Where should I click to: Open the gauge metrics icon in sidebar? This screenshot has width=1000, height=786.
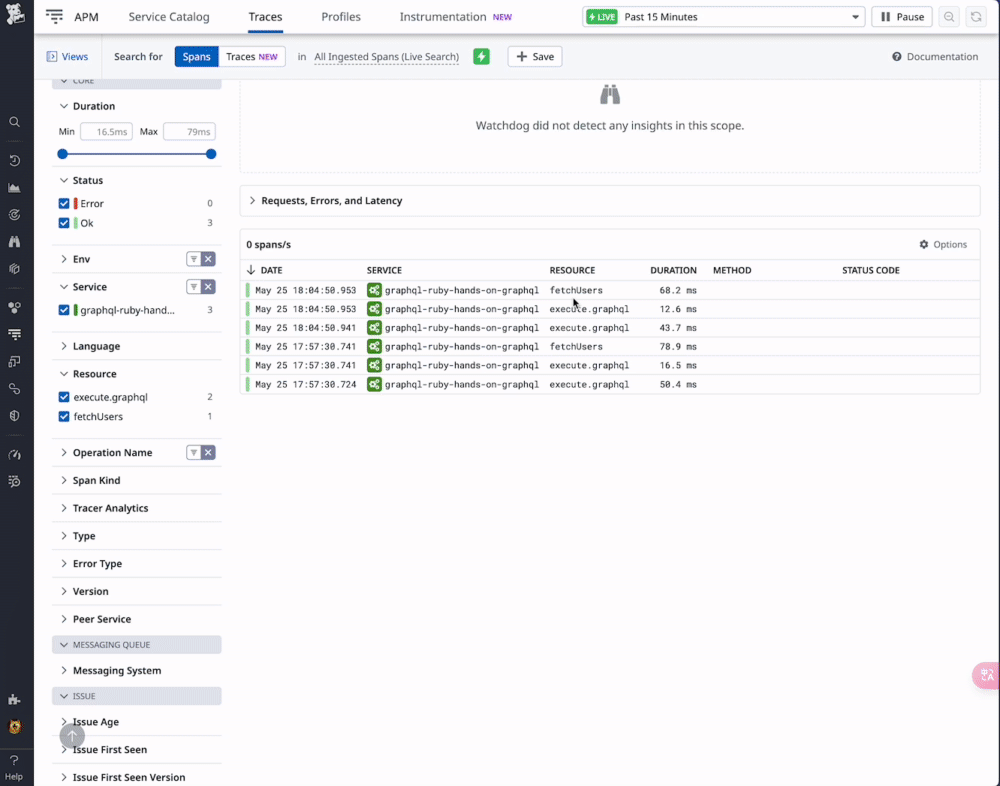click(x=14, y=455)
